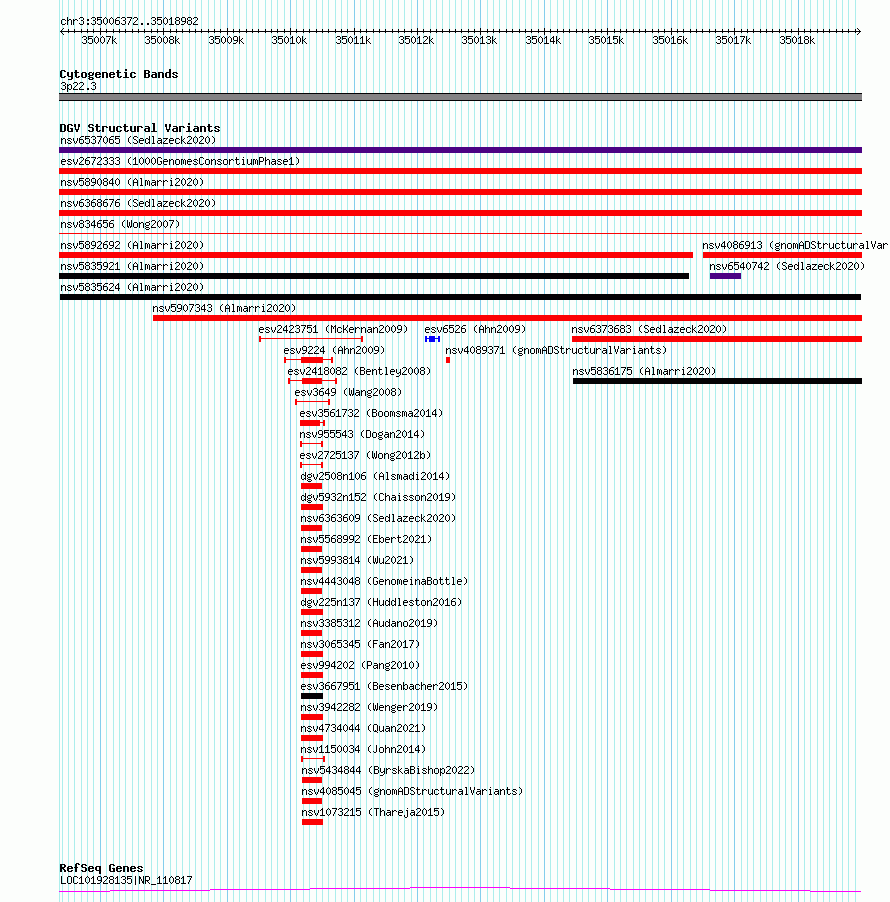The width and height of the screenshot is (890, 902).
Task: Click the black bar under nsv5836175
Action: (717, 381)
